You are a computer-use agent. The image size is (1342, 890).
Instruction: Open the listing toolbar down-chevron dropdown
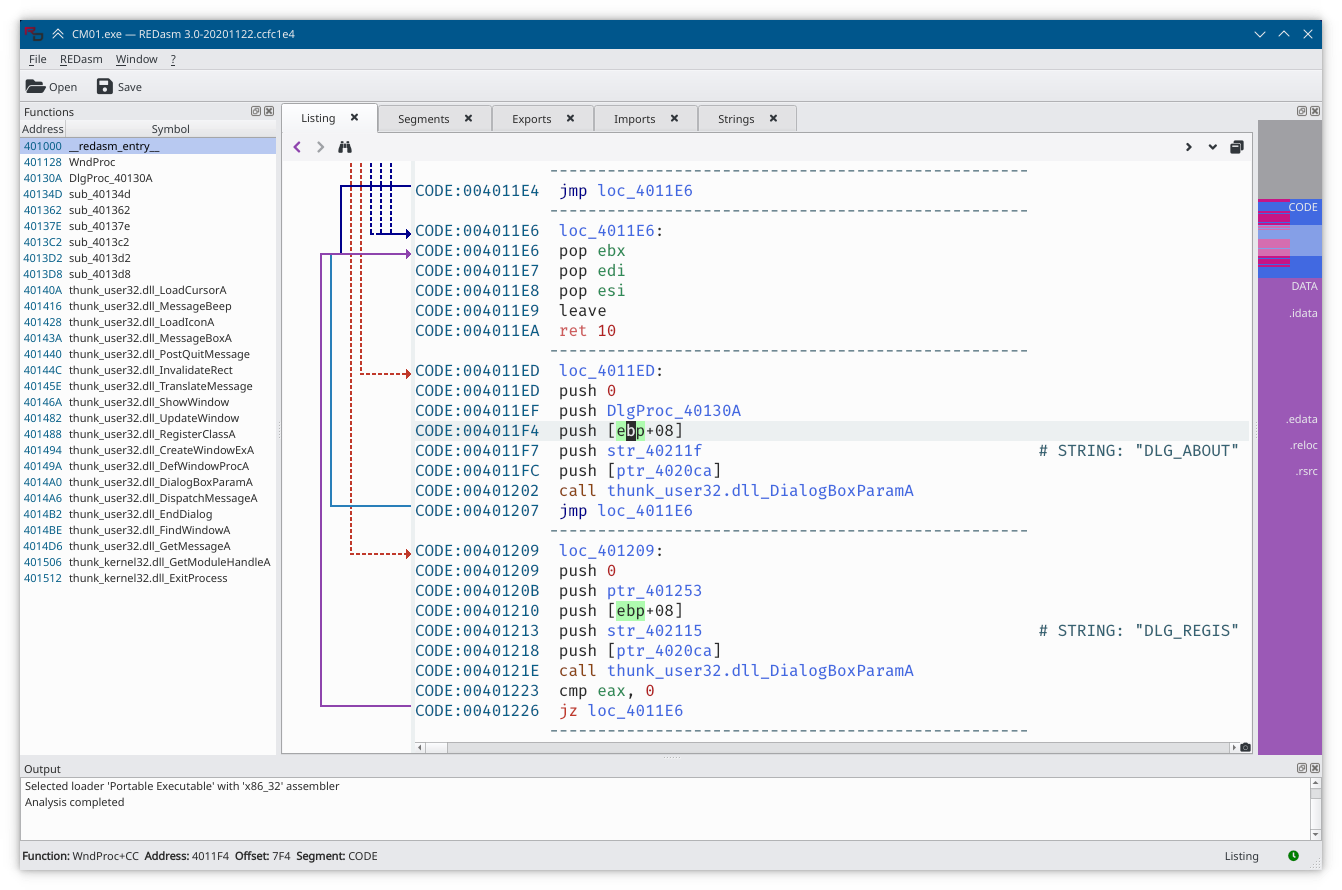click(x=1213, y=147)
